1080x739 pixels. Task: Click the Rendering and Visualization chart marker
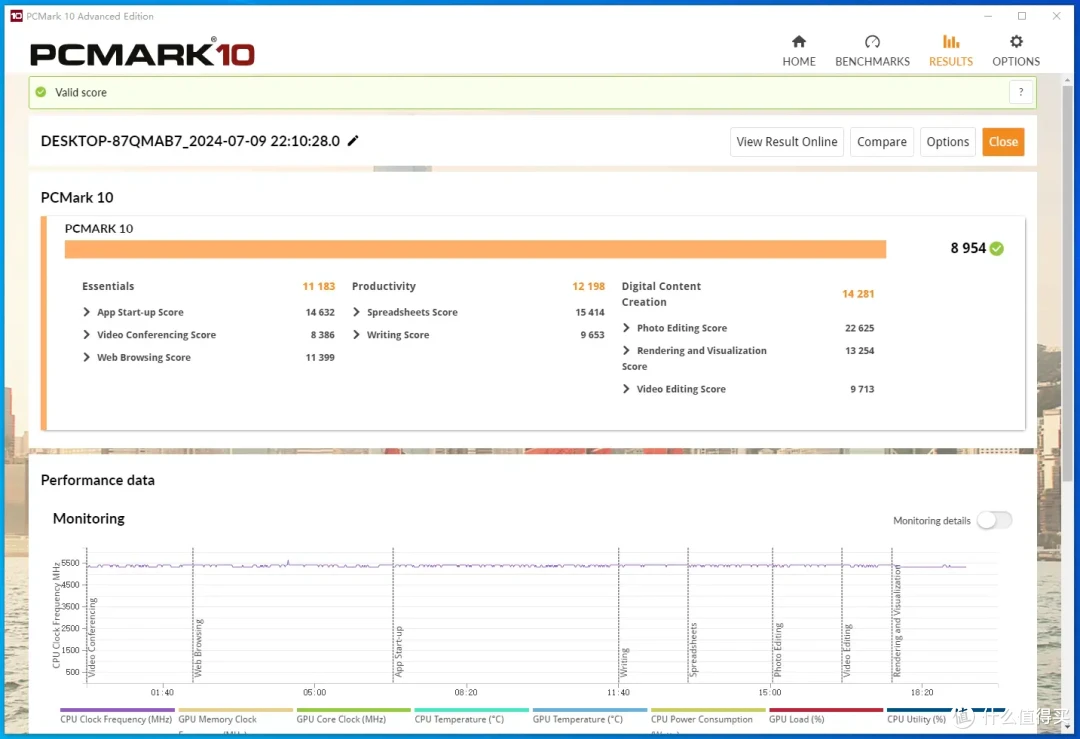pos(897,621)
